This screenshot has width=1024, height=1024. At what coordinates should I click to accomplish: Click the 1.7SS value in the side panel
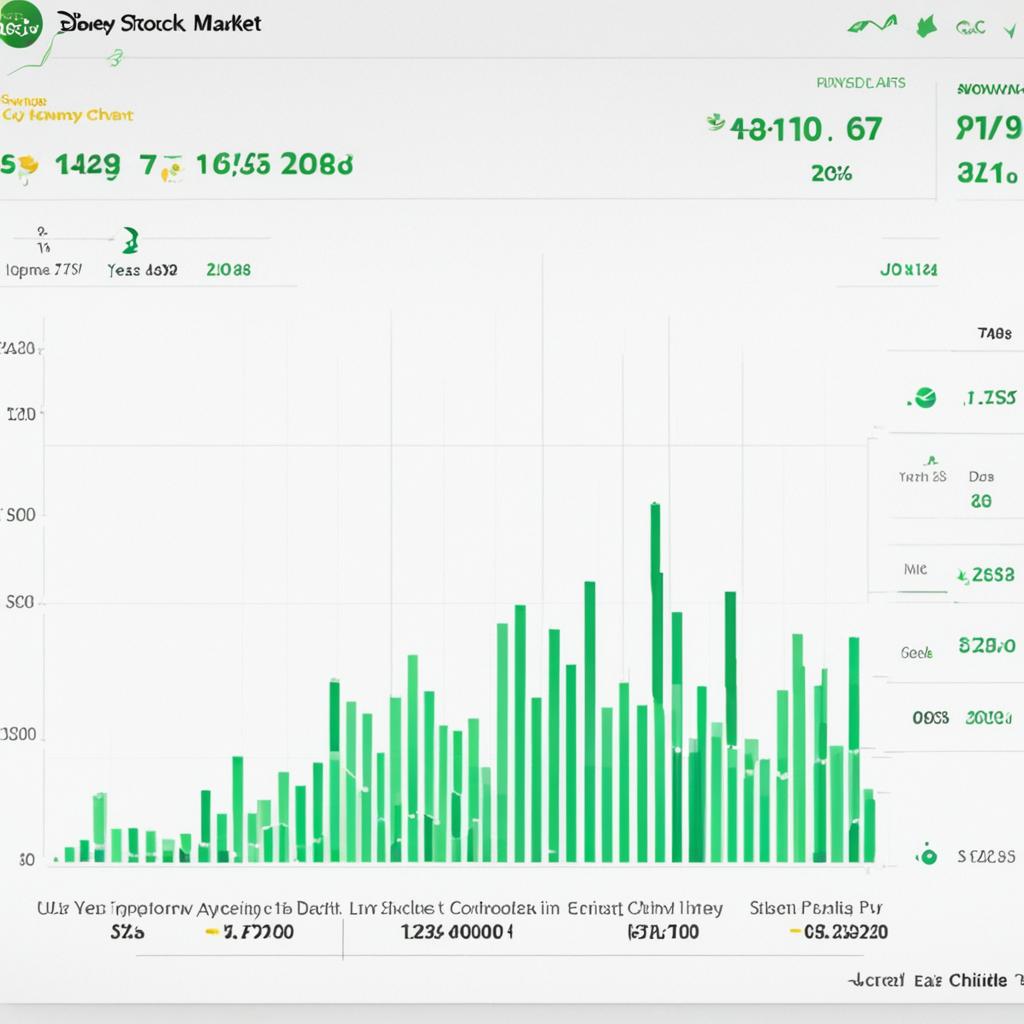(x=990, y=398)
